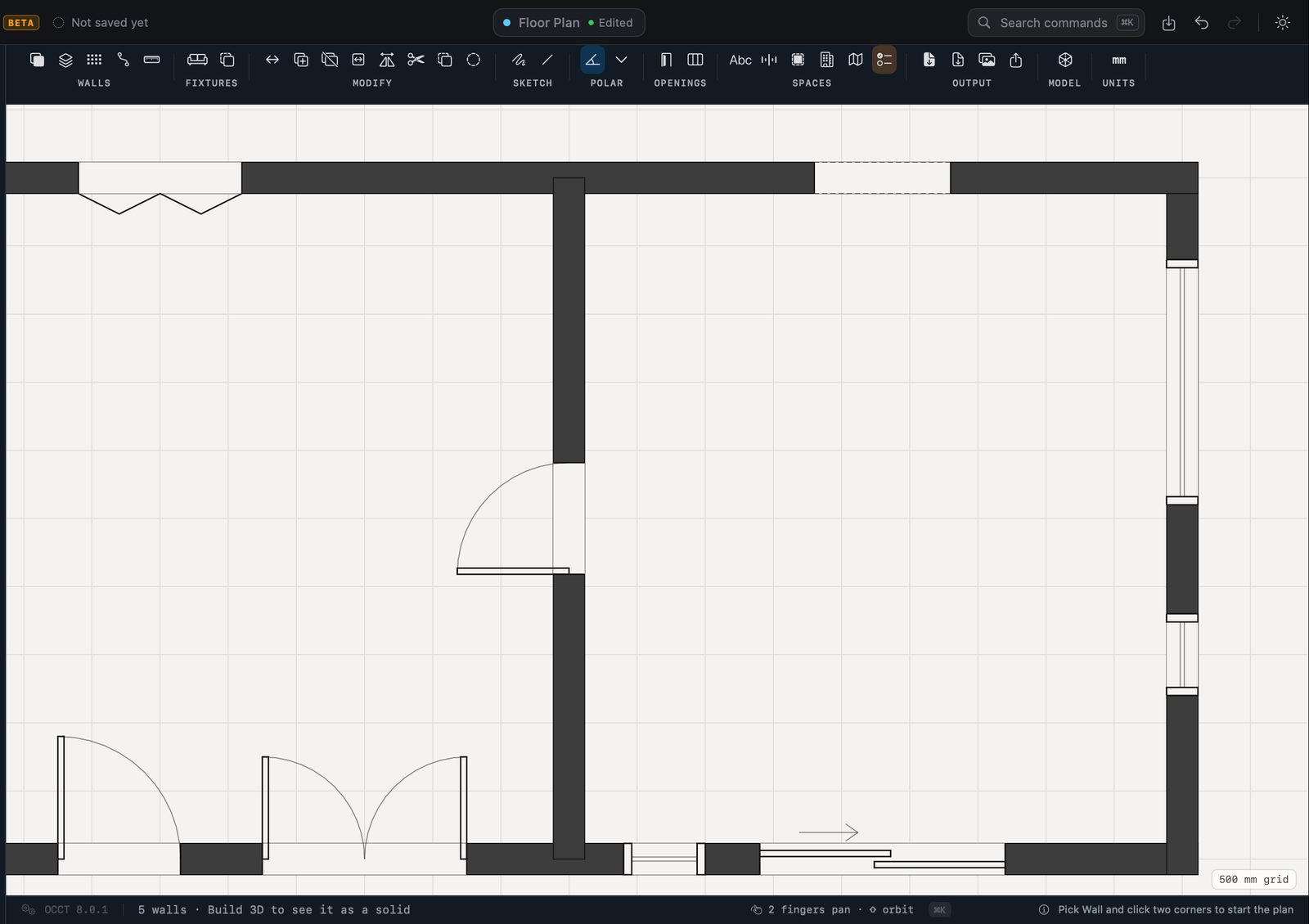Screen dimensions: 1309x924
Task: Expand the Polar options chevron
Action: pos(621,60)
